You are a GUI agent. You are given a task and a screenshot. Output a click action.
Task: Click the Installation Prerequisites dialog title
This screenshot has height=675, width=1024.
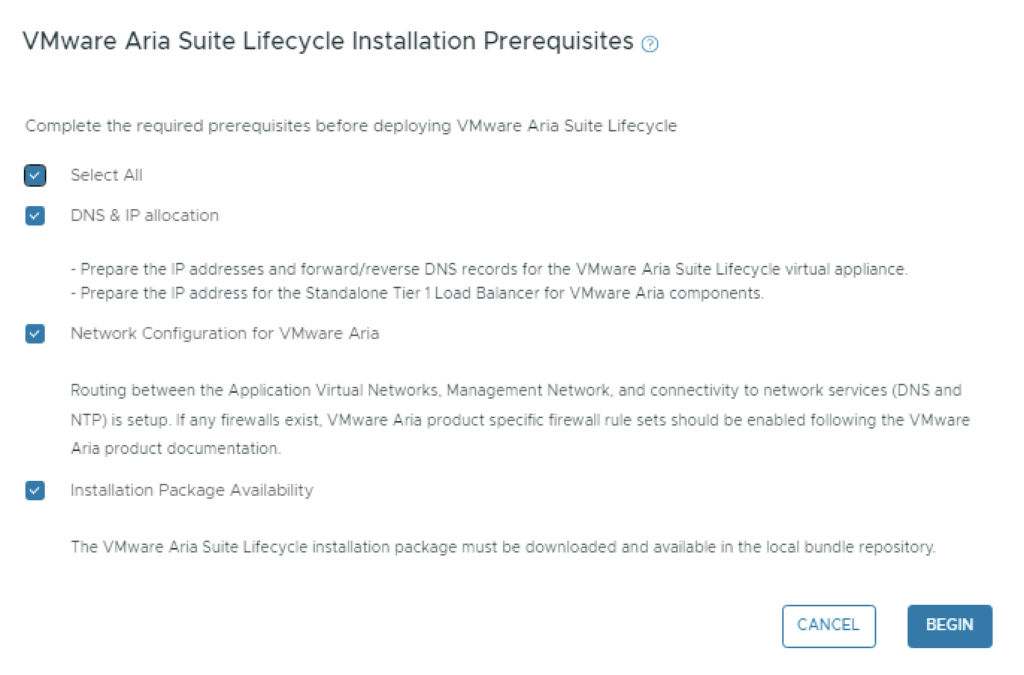pyautogui.click(x=328, y=41)
